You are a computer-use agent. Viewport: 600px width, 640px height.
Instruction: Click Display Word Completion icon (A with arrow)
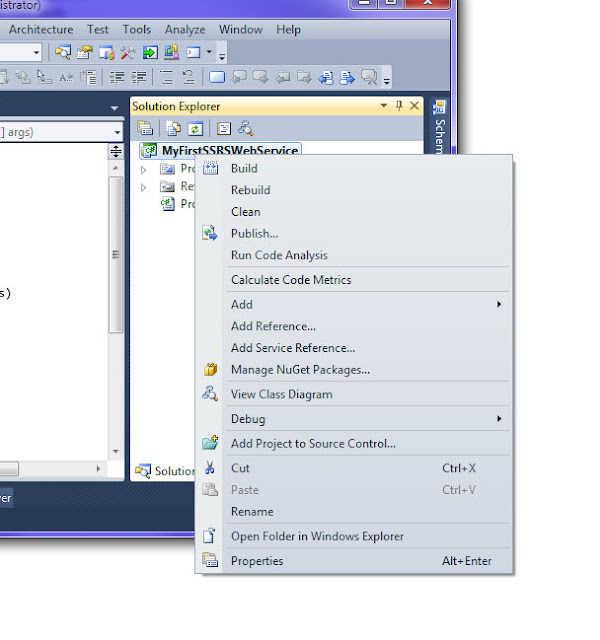pyautogui.click(x=66, y=77)
